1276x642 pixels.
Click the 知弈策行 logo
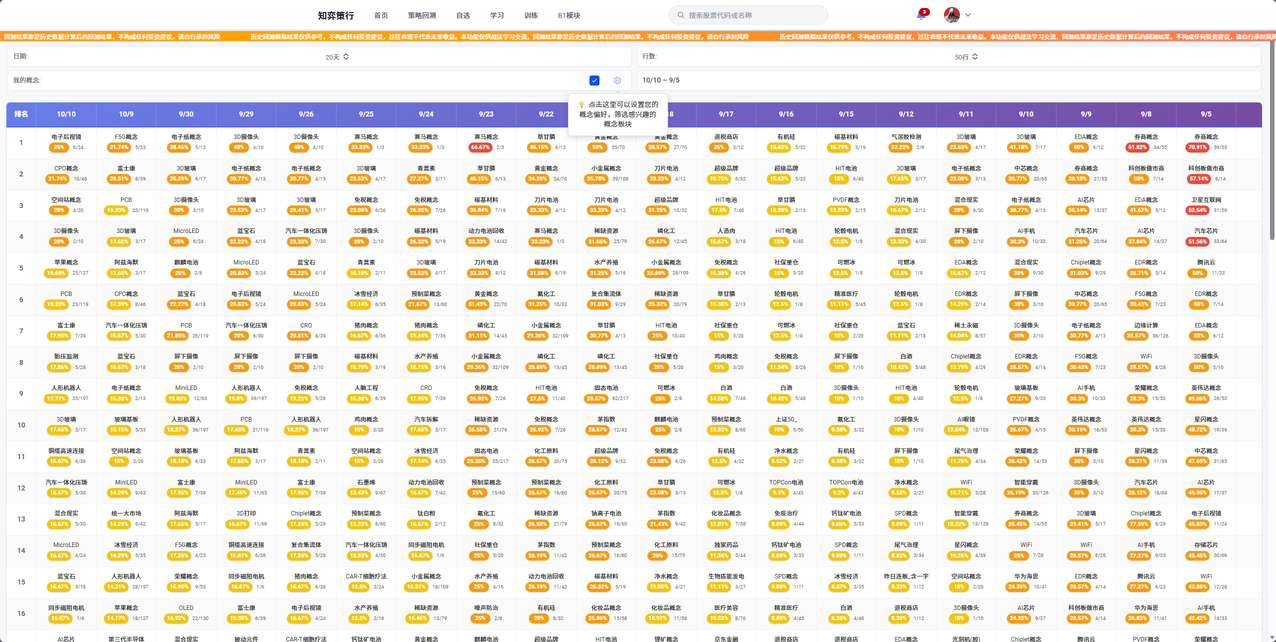pos(335,16)
